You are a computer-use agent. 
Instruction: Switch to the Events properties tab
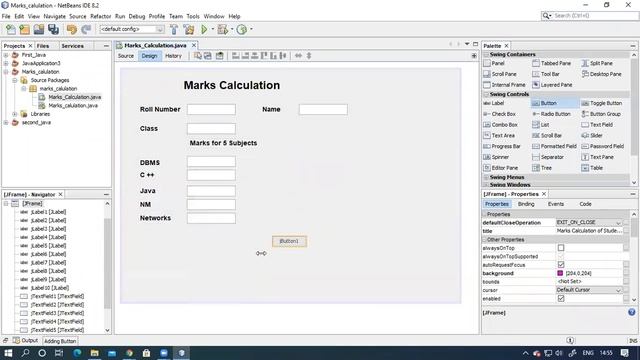pos(556,204)
